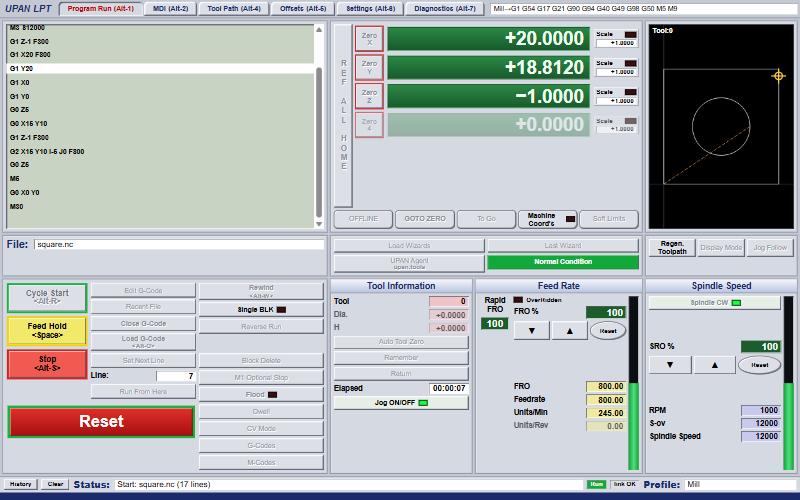This screenshot has height=500, width=800.
Task: Toggle the To Go display
Action: click(x=486, y=219)
